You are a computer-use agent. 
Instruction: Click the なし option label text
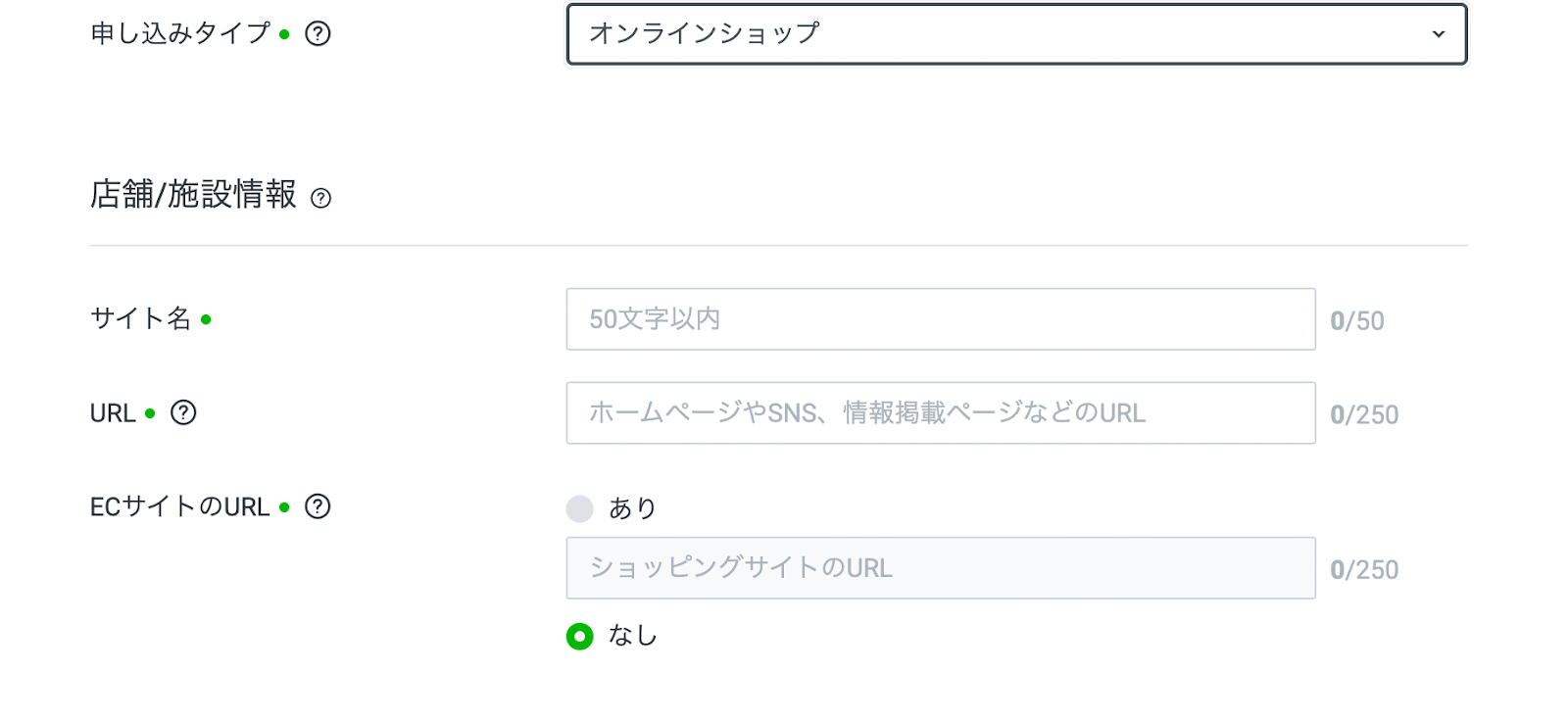click(632, 636)
